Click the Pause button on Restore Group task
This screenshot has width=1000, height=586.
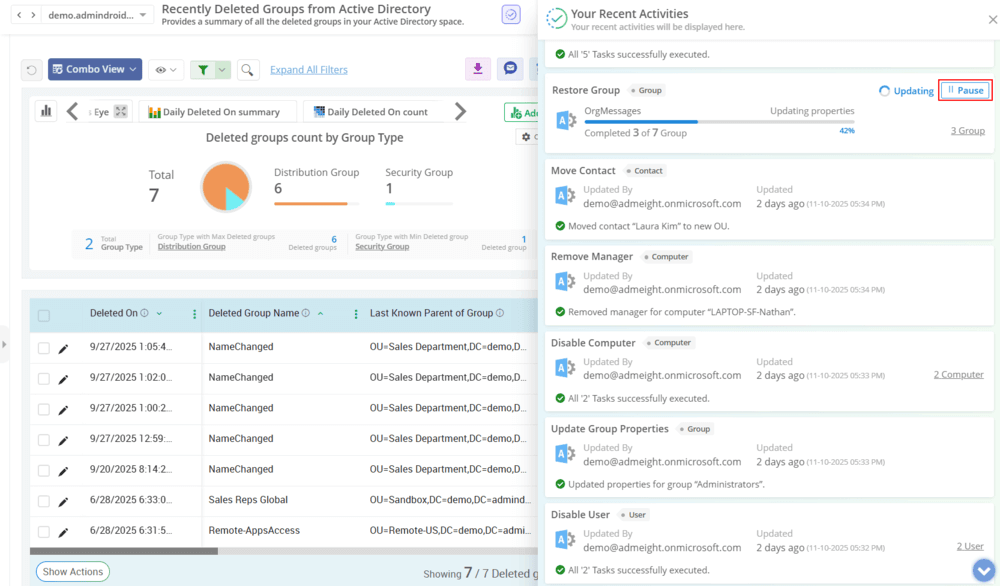964,90
